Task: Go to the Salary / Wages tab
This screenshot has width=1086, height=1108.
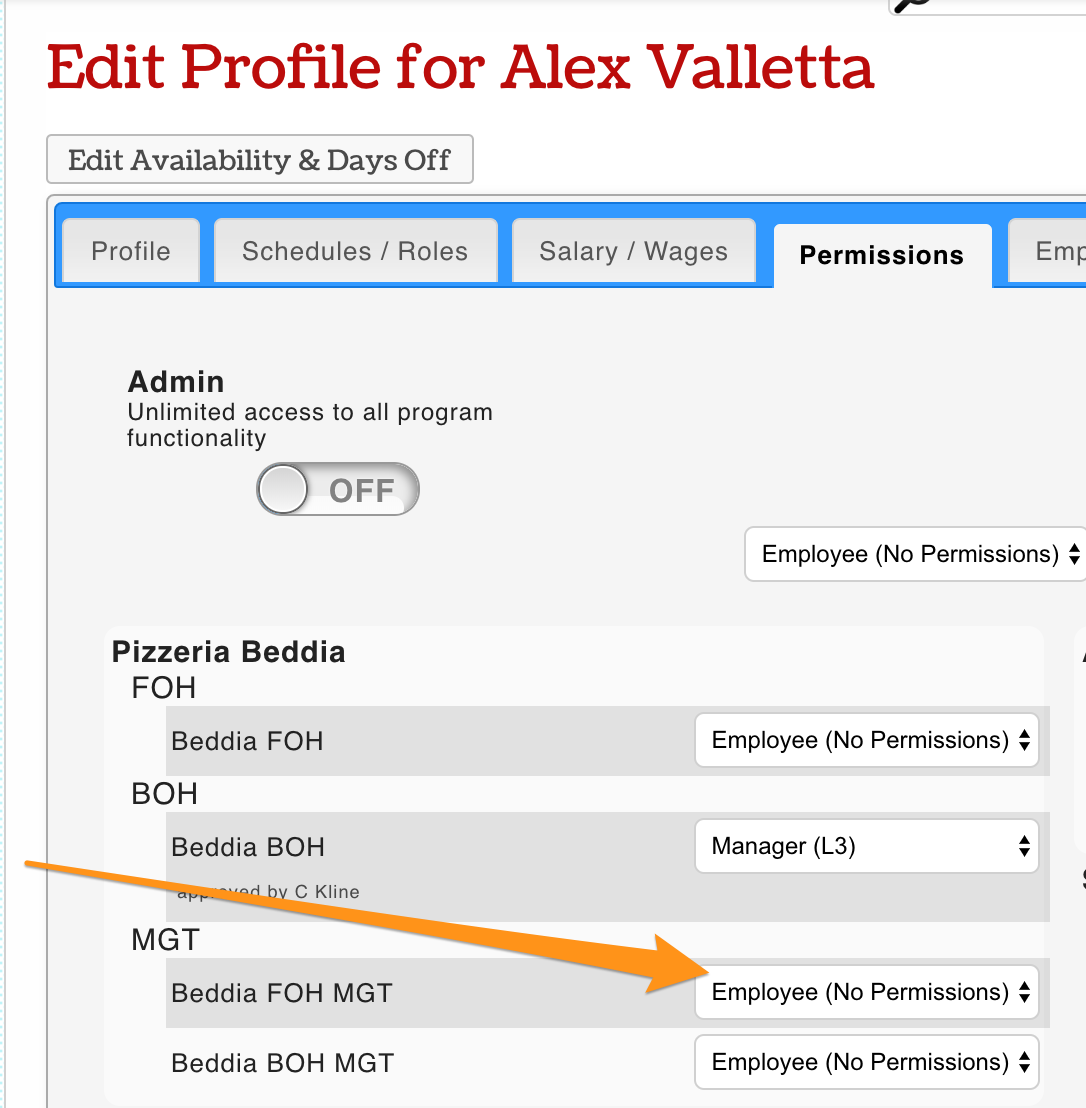Action: point(633,251)
